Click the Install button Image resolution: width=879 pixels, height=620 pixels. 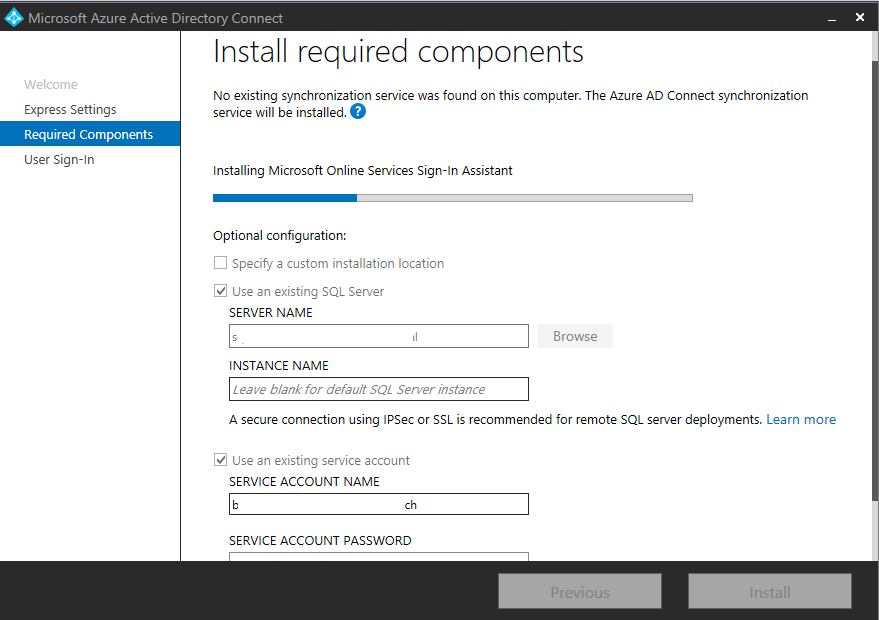[770, 592]
